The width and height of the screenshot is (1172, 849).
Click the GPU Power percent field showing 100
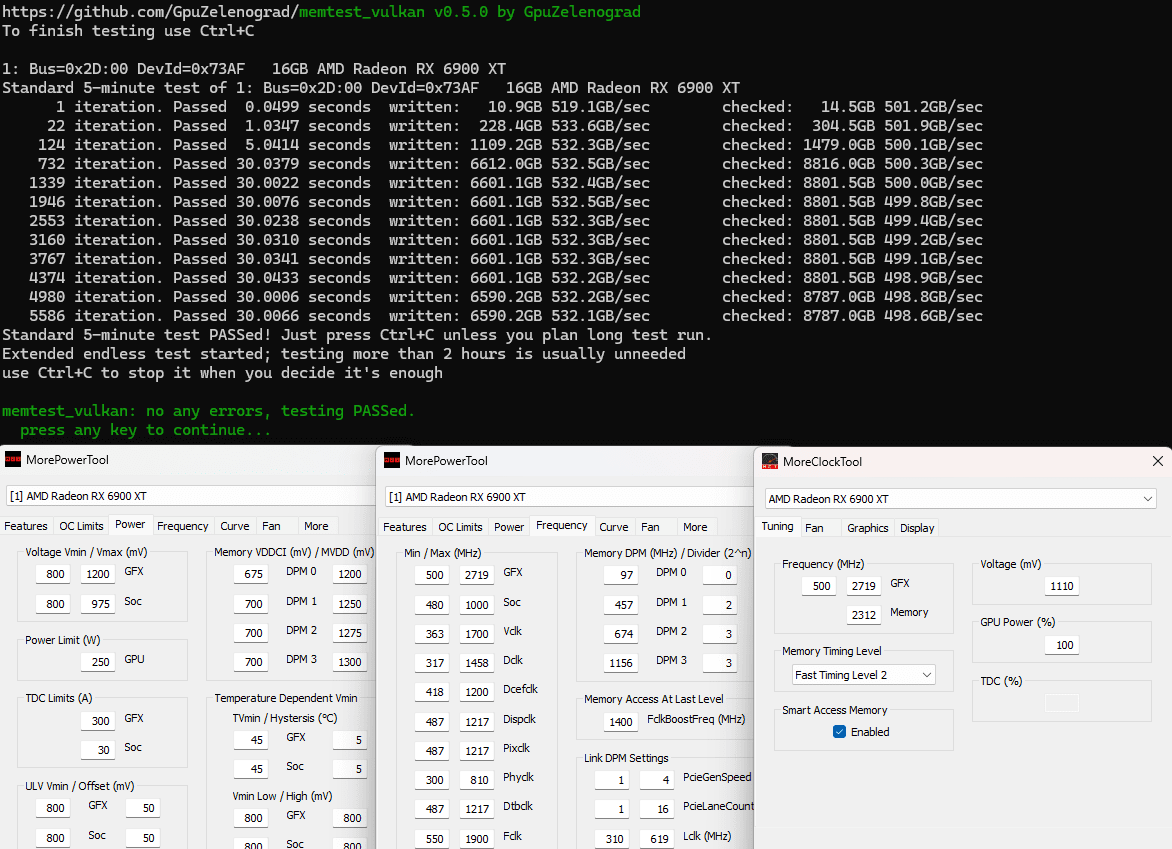click(x=1061, y=645)
